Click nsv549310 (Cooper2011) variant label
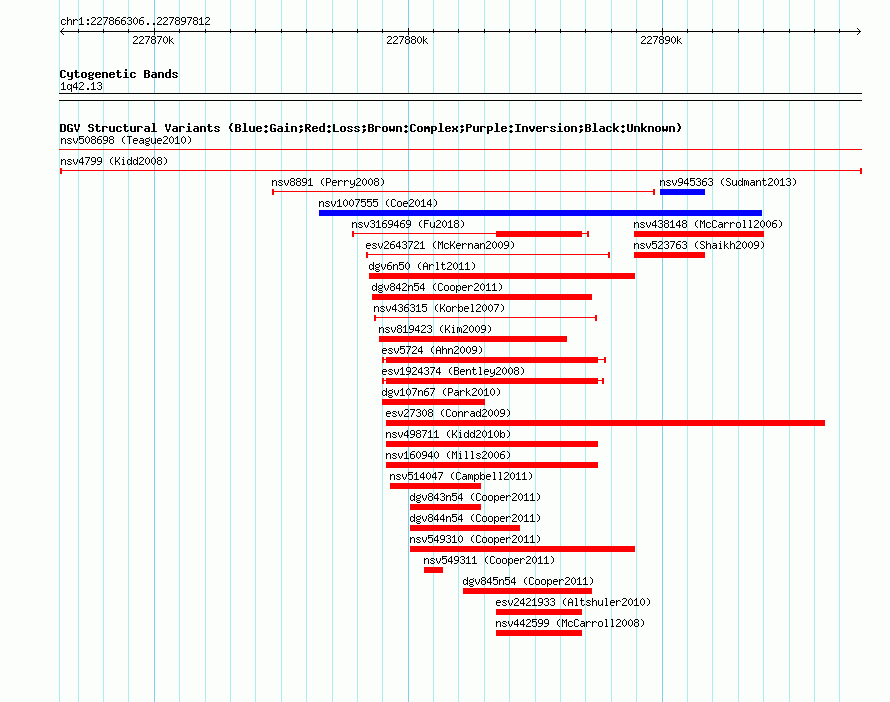 pyautogui.click(x=475, y=539)
